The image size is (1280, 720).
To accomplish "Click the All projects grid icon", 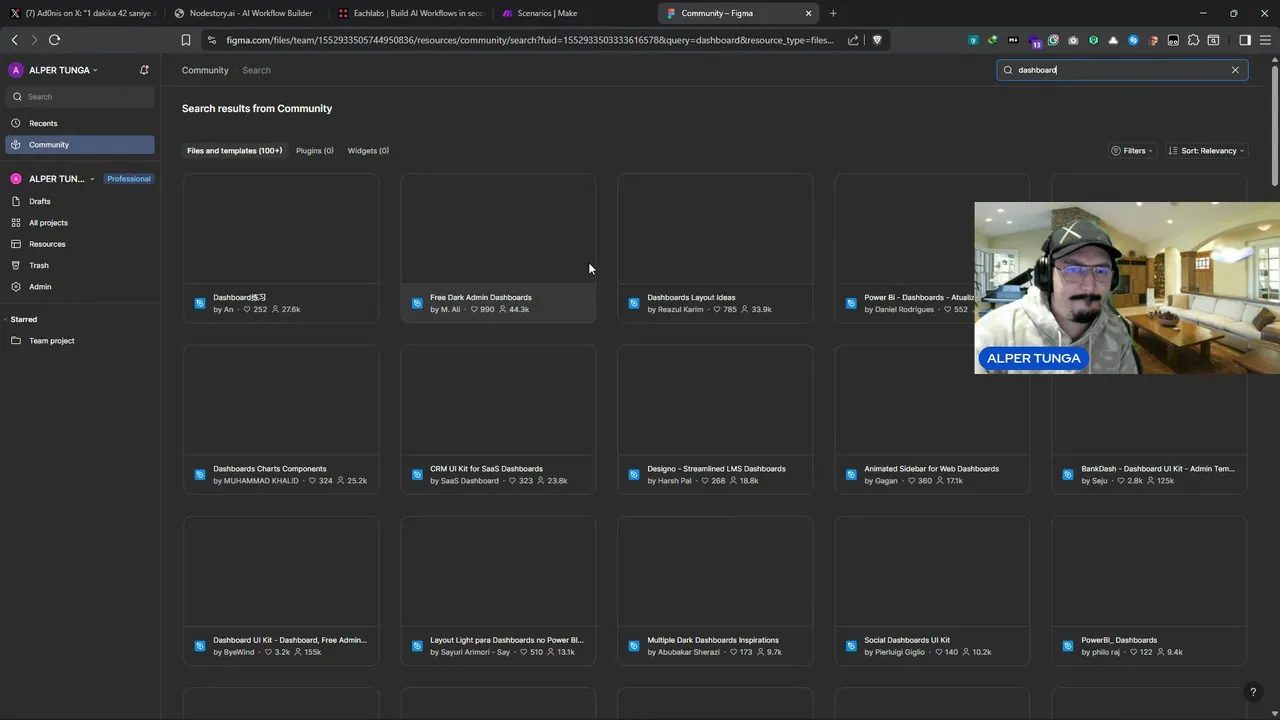I will pos(16,223).
